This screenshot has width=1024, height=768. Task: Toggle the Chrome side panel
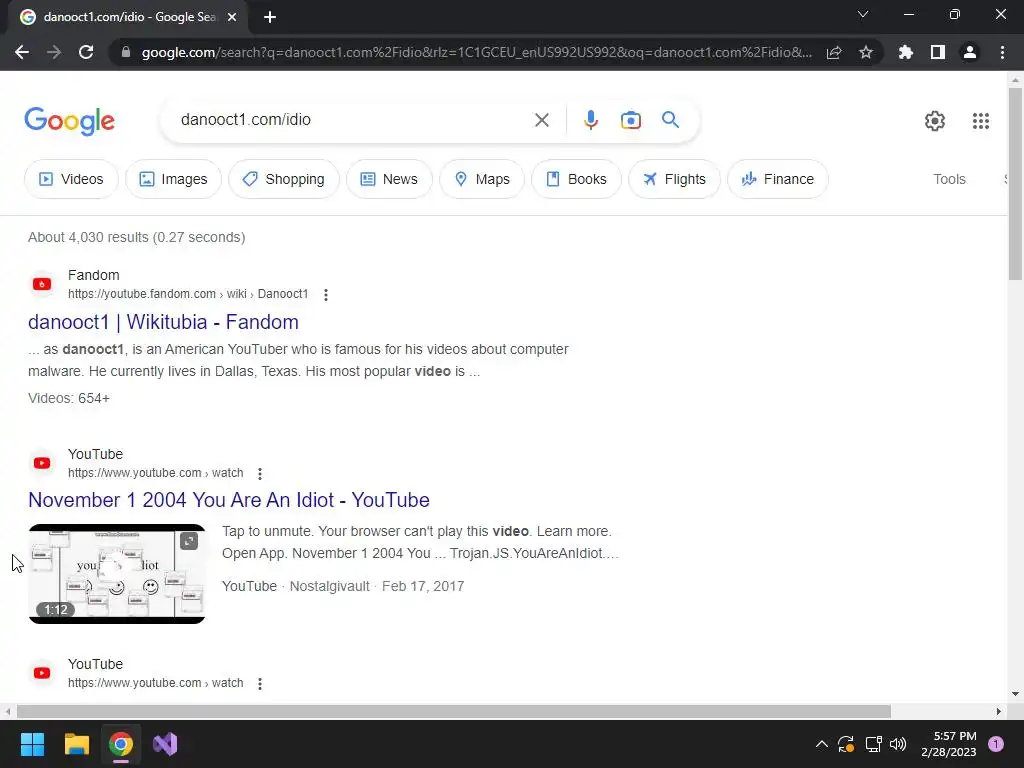coord(938,52)
